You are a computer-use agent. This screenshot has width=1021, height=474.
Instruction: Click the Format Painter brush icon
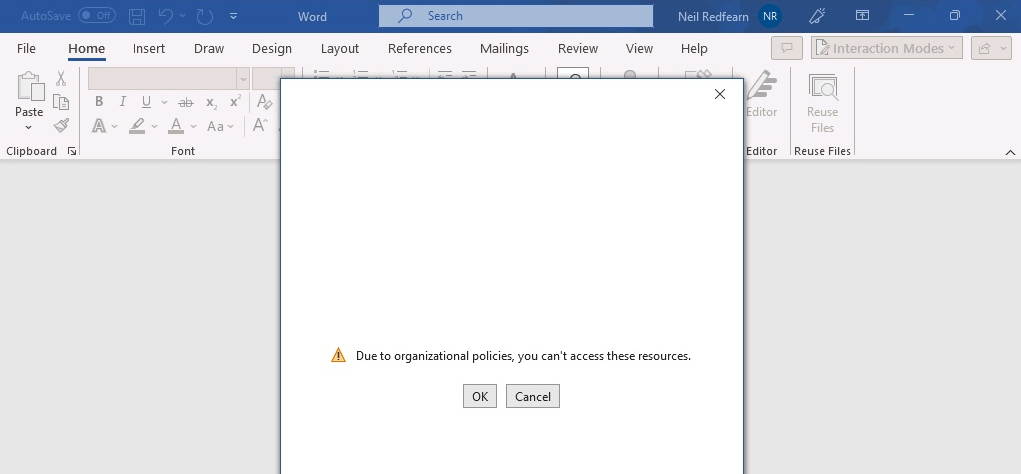click(61, 126)
